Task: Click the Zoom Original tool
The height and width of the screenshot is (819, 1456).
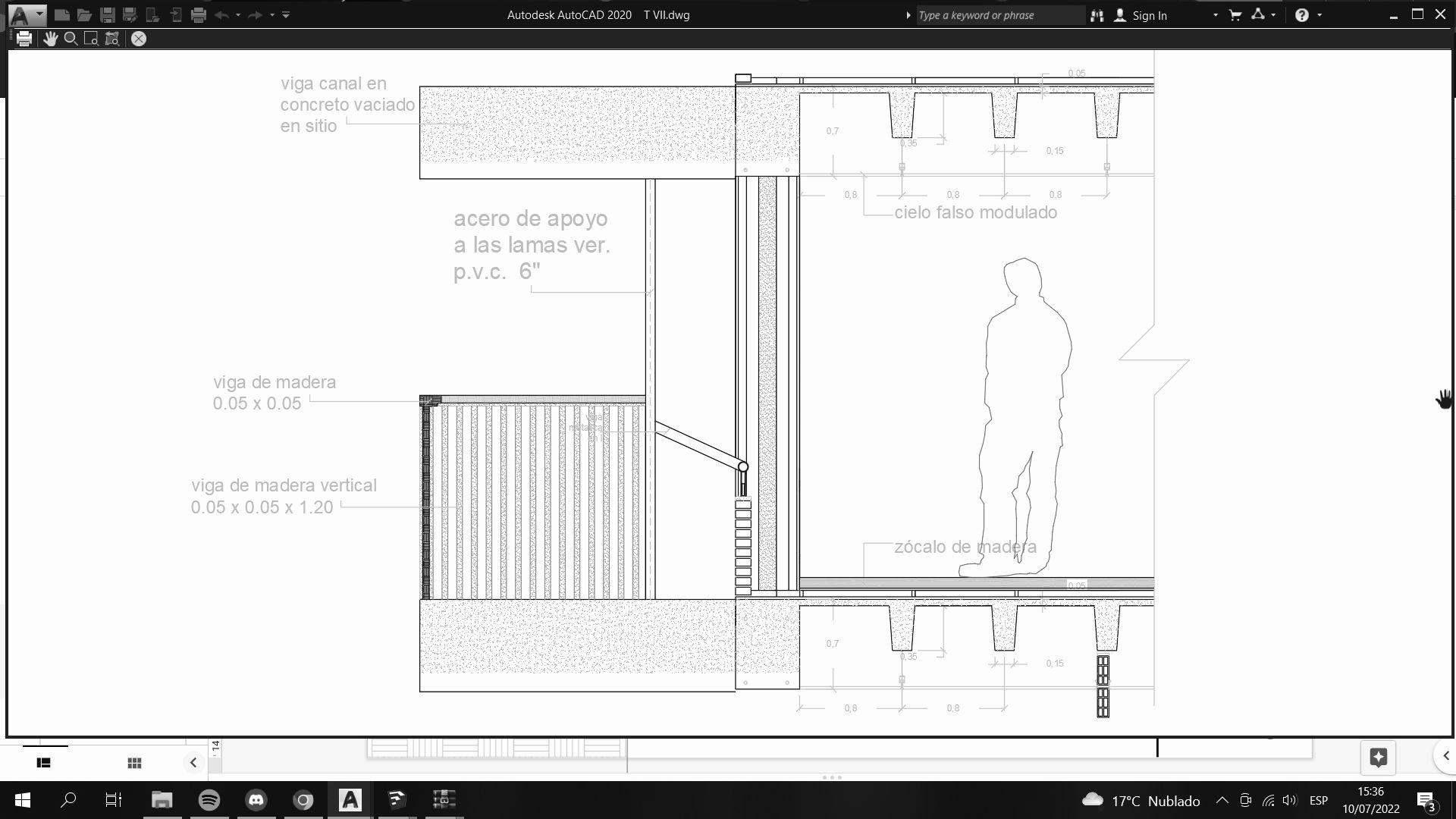Action: coord(112,39)
